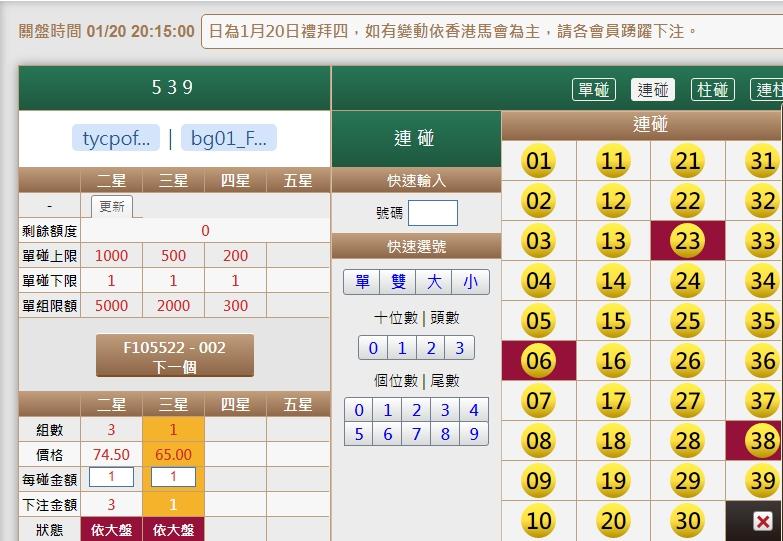Click F105522 - 002 下一個 button
Screen dimensions: 783x541
click(175, 356)
